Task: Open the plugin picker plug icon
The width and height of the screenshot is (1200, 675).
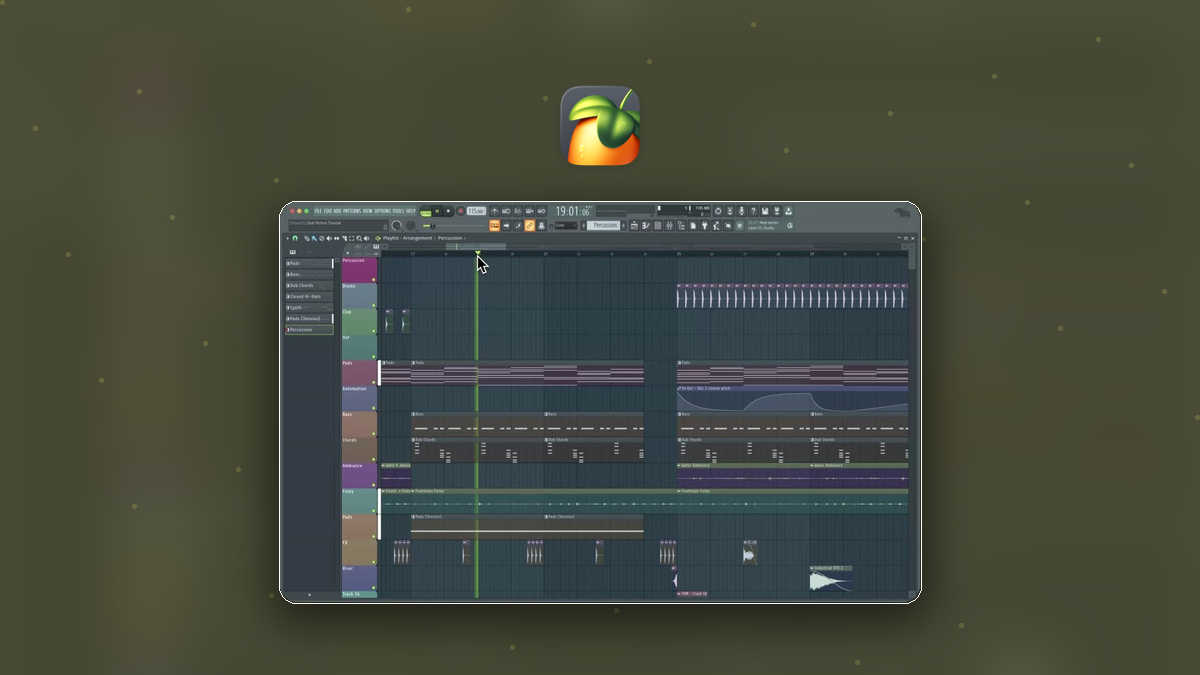Action: coord(705,225)
